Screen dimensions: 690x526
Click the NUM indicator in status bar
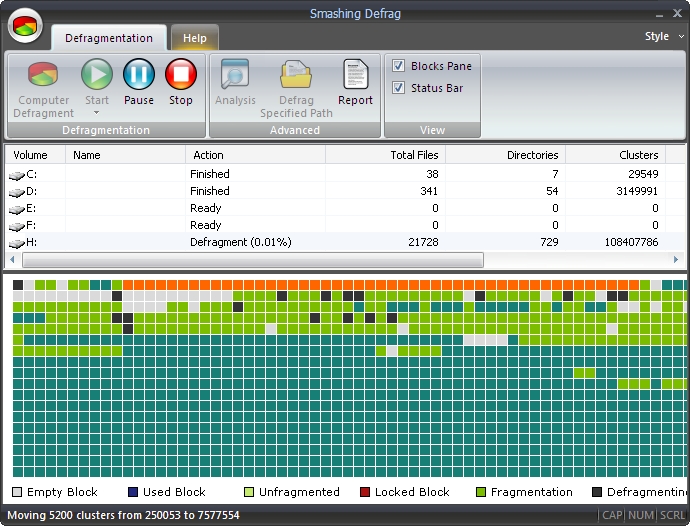(x=641, y=515)
